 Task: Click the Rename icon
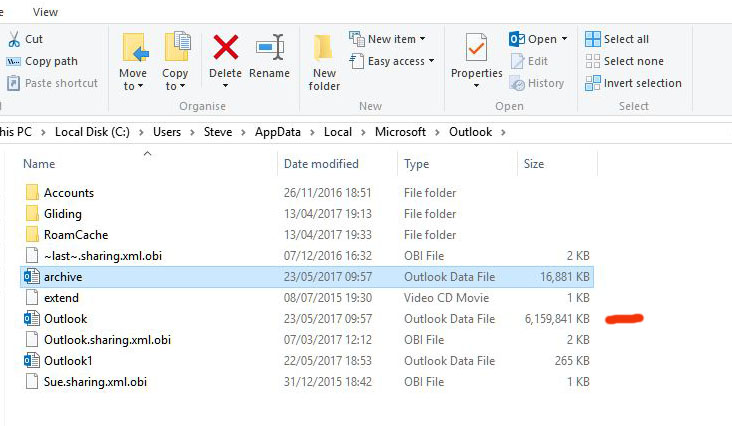pos(270,47)
